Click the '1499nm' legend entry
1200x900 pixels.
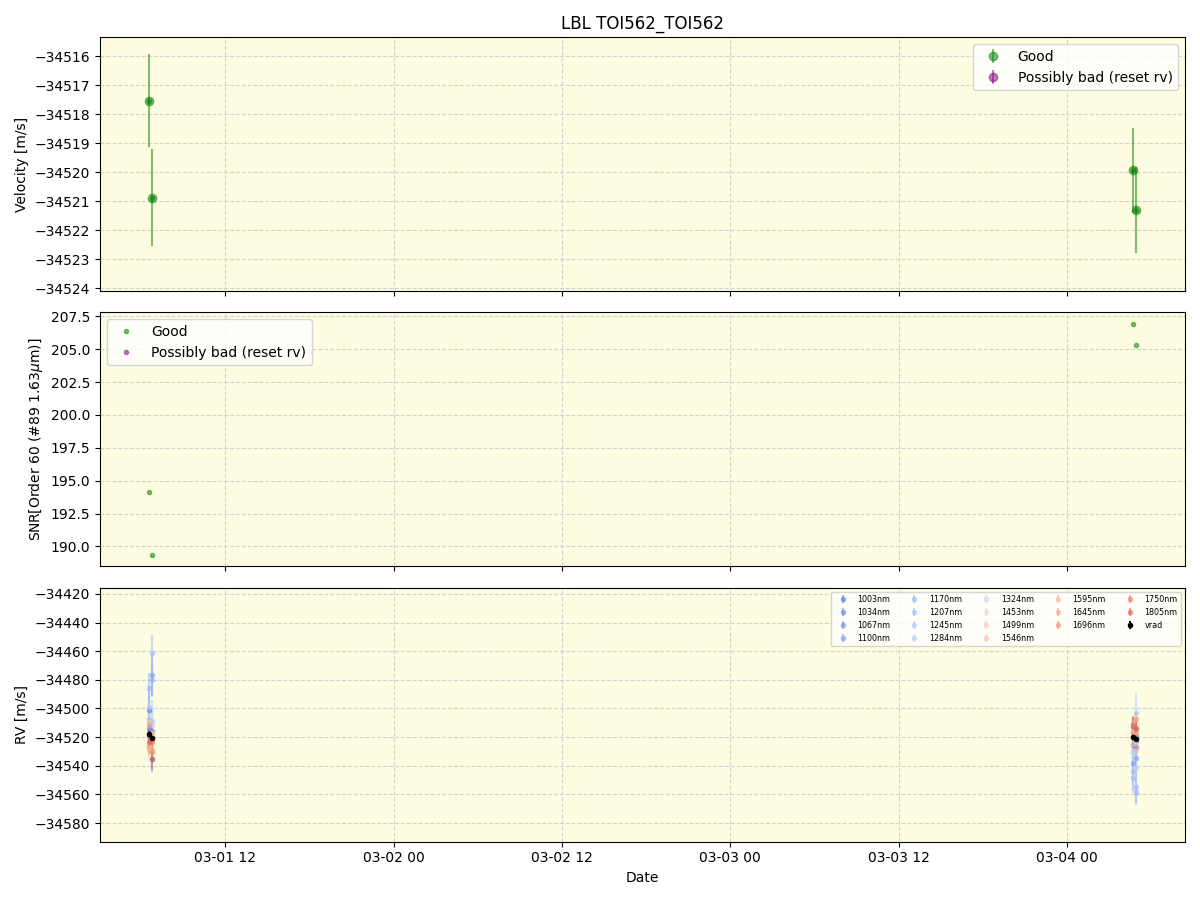click(x=1018, y=625)
